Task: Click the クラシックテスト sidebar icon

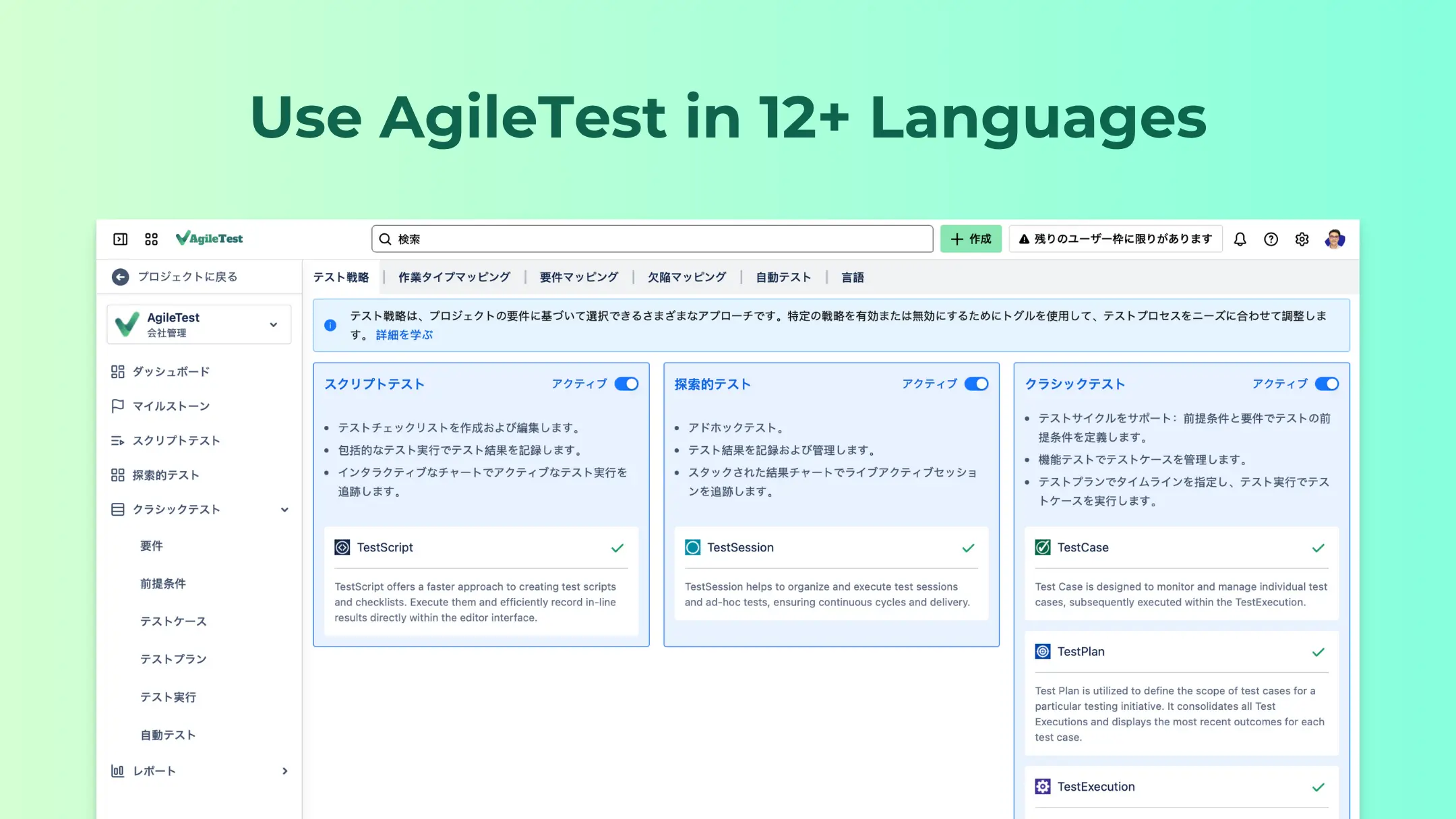Action: 118,510
